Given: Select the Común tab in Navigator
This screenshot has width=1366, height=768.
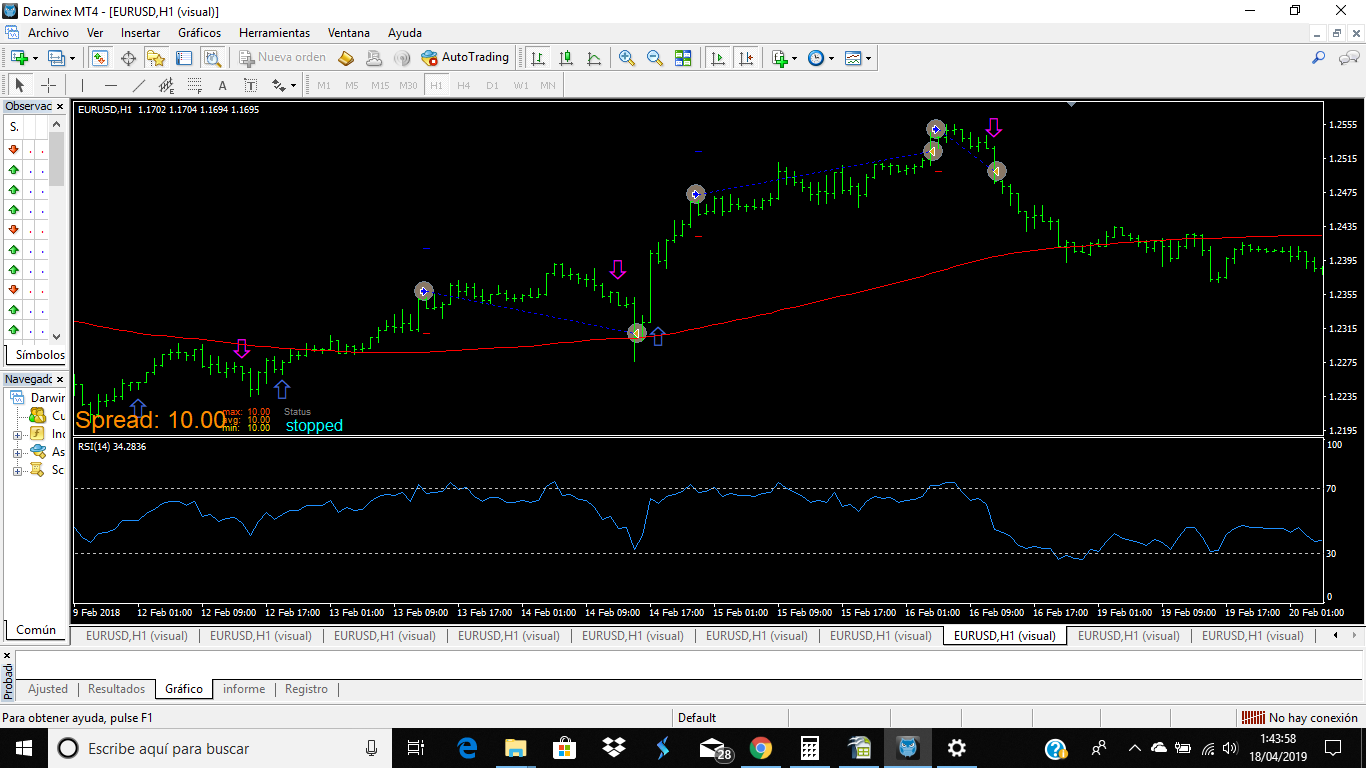Looking at the screenshot, I should point(36,630).
